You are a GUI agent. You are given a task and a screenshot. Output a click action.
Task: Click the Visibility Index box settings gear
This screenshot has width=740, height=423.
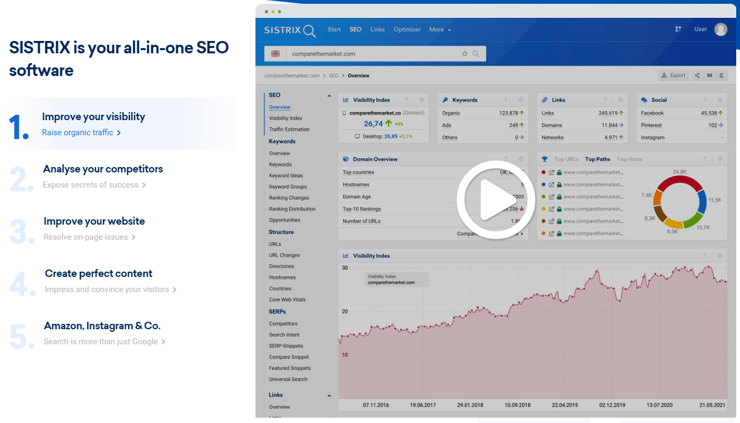[421, 100]
